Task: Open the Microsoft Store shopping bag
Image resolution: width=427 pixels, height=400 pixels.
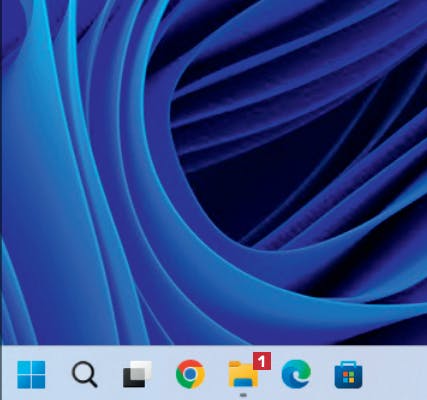Action: point(348,375)
